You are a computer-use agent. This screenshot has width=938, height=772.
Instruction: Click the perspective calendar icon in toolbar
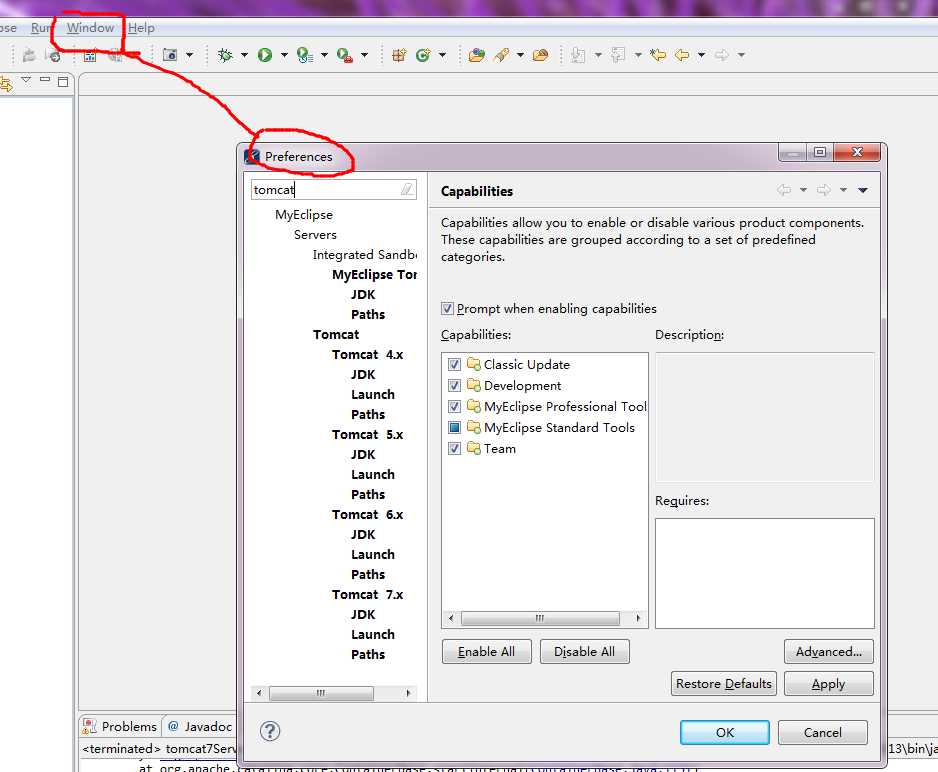(x=90, y=56)
